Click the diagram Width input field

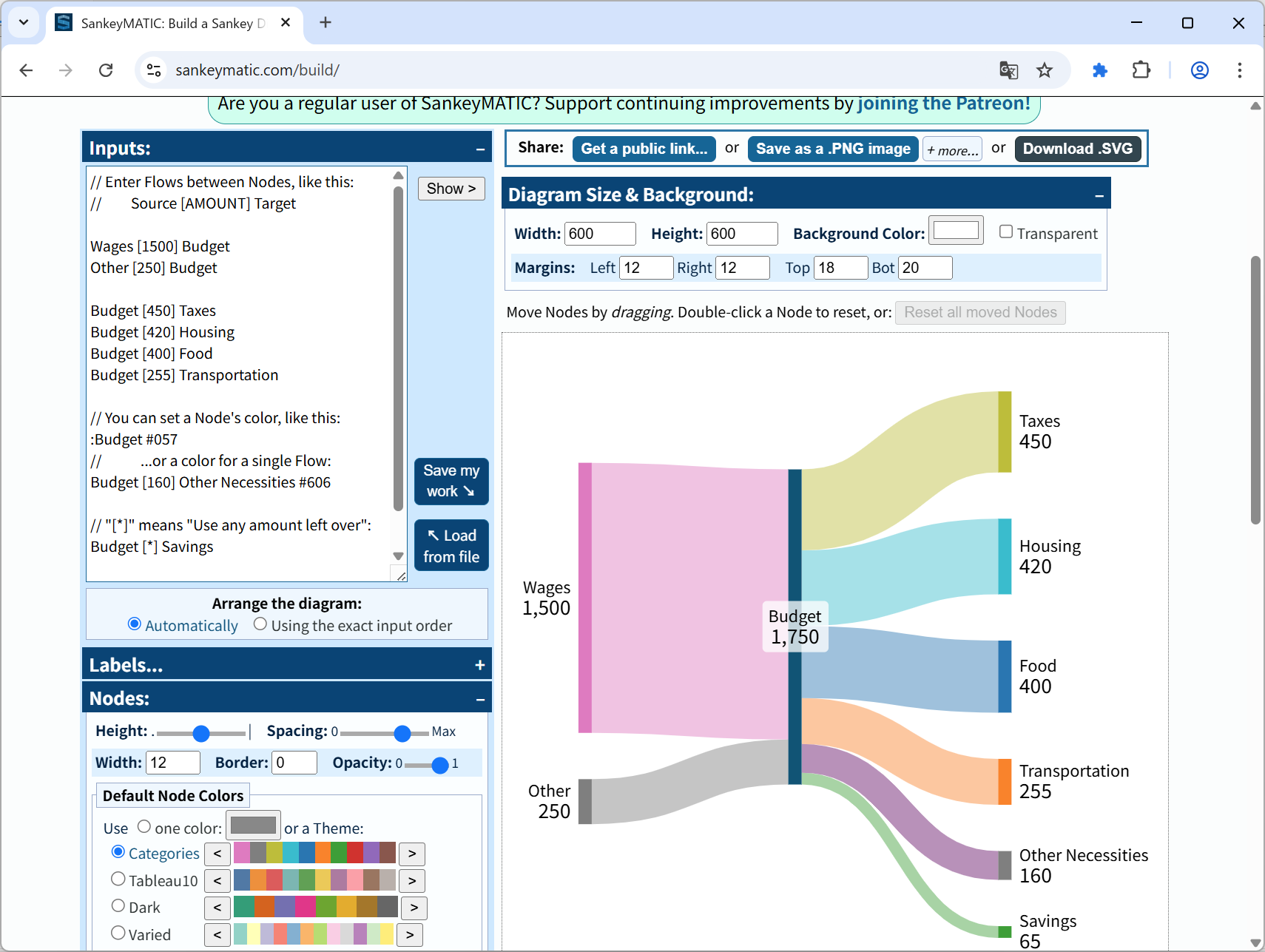600,234
